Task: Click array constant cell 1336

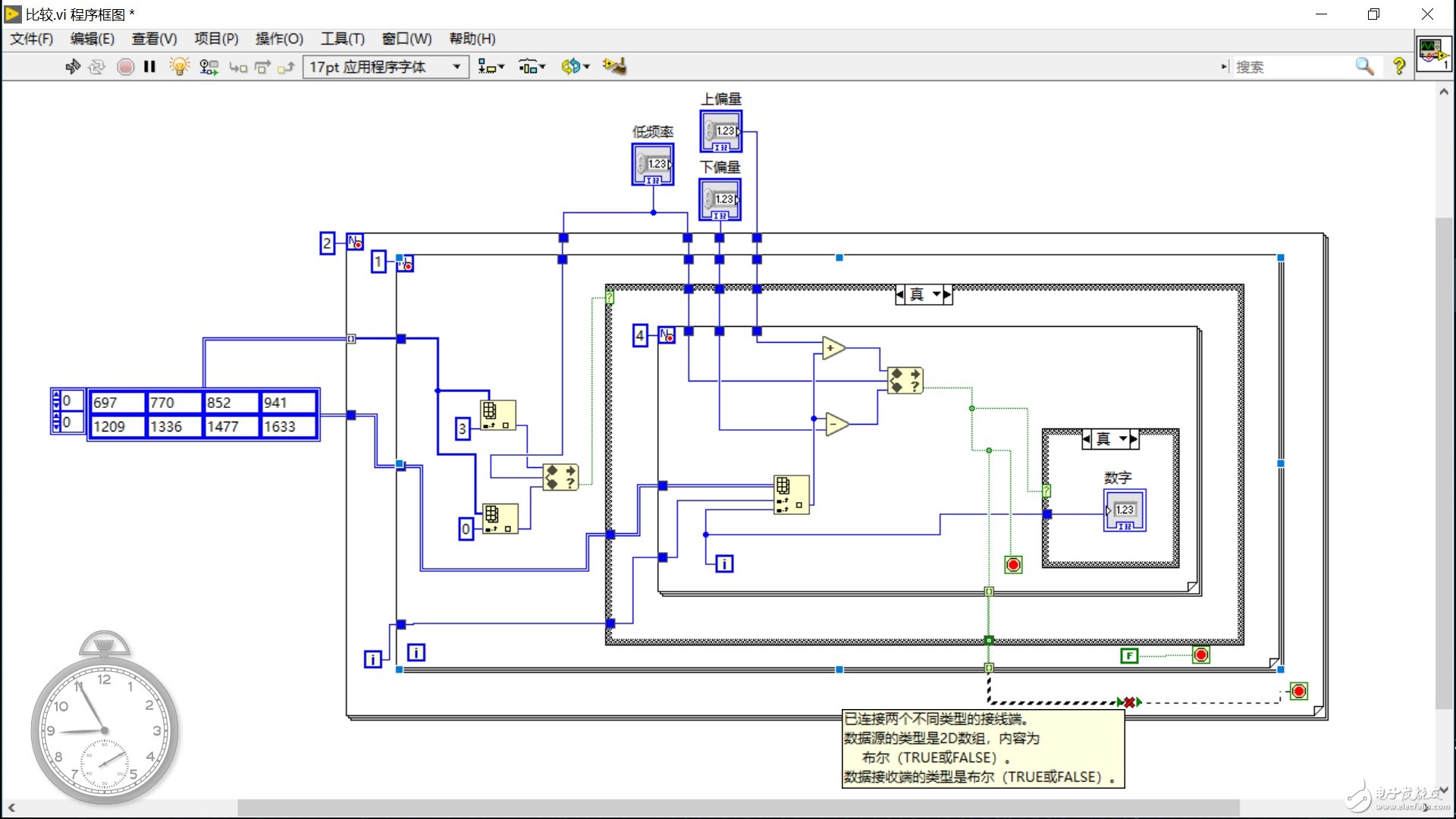Action: pyautogui.click(x=174, y=426)
